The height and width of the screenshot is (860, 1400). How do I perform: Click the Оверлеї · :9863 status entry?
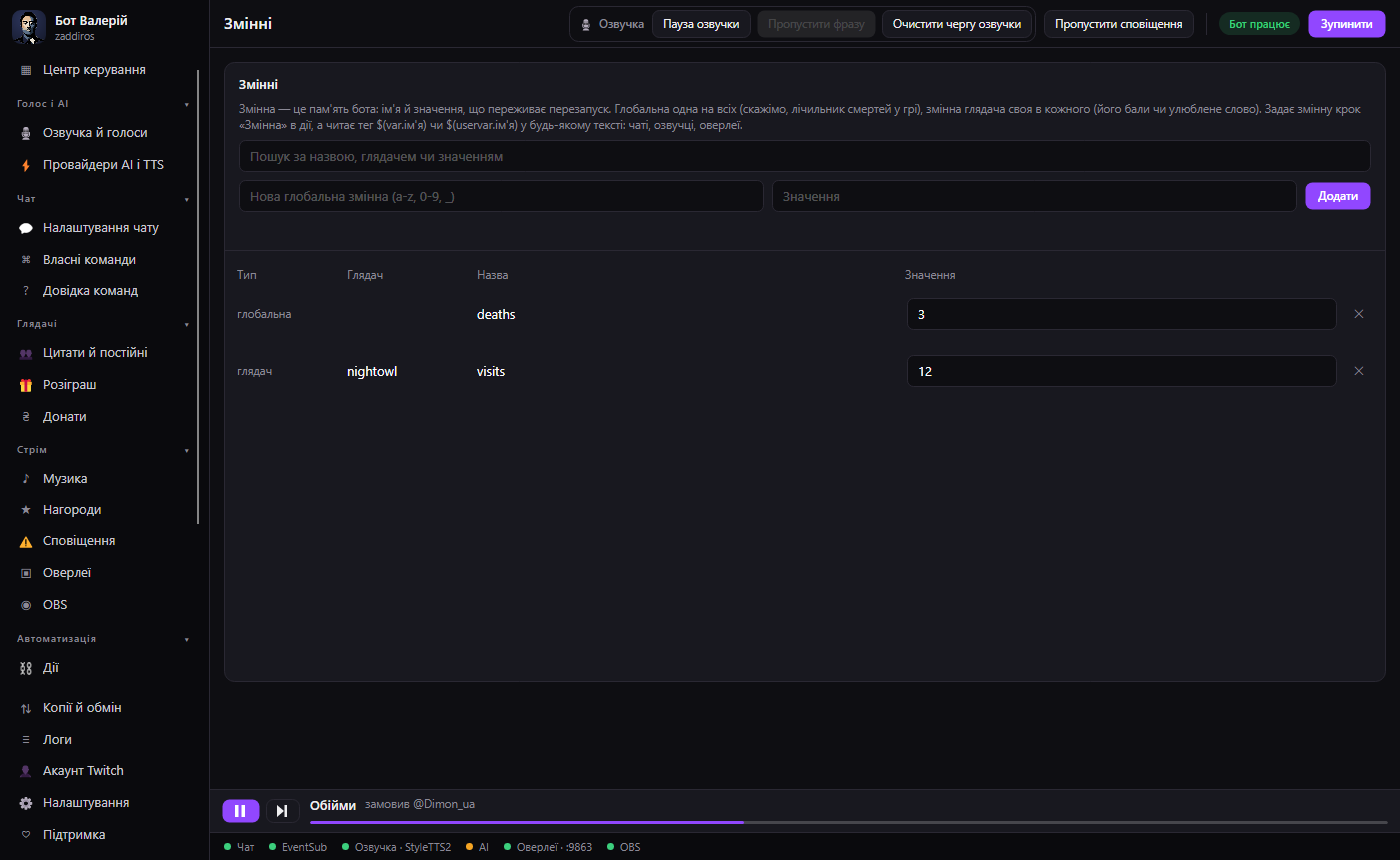pyautogui.click(x=548, y=847)
